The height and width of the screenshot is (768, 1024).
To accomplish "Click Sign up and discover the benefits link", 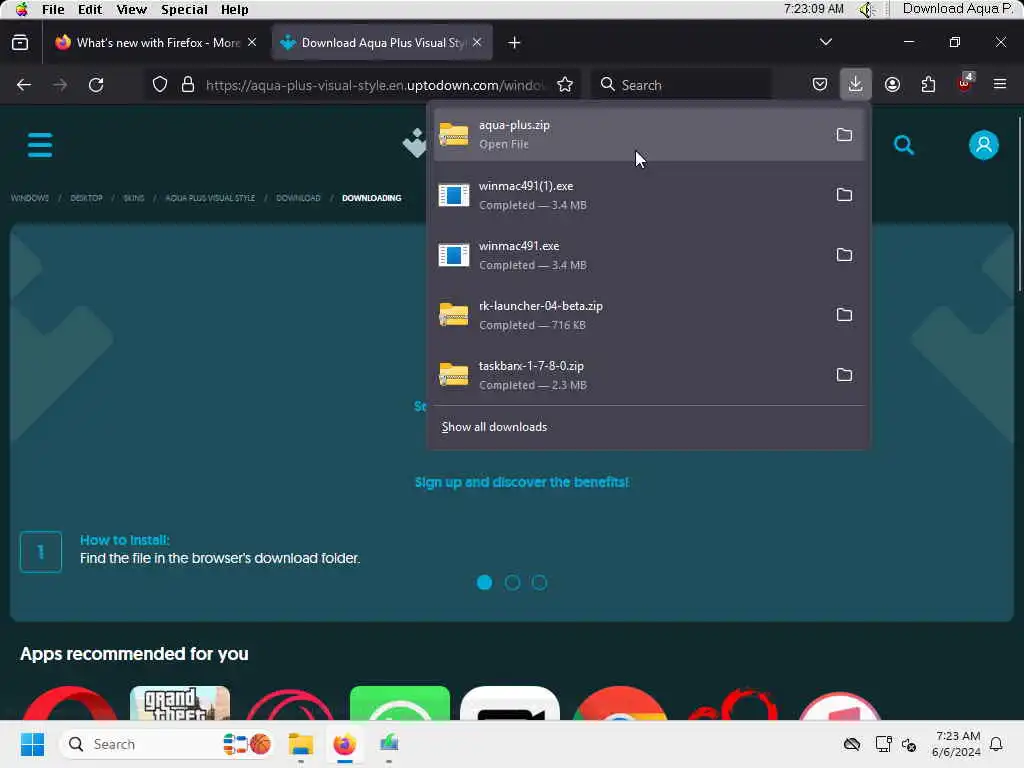I will point(522,482).
